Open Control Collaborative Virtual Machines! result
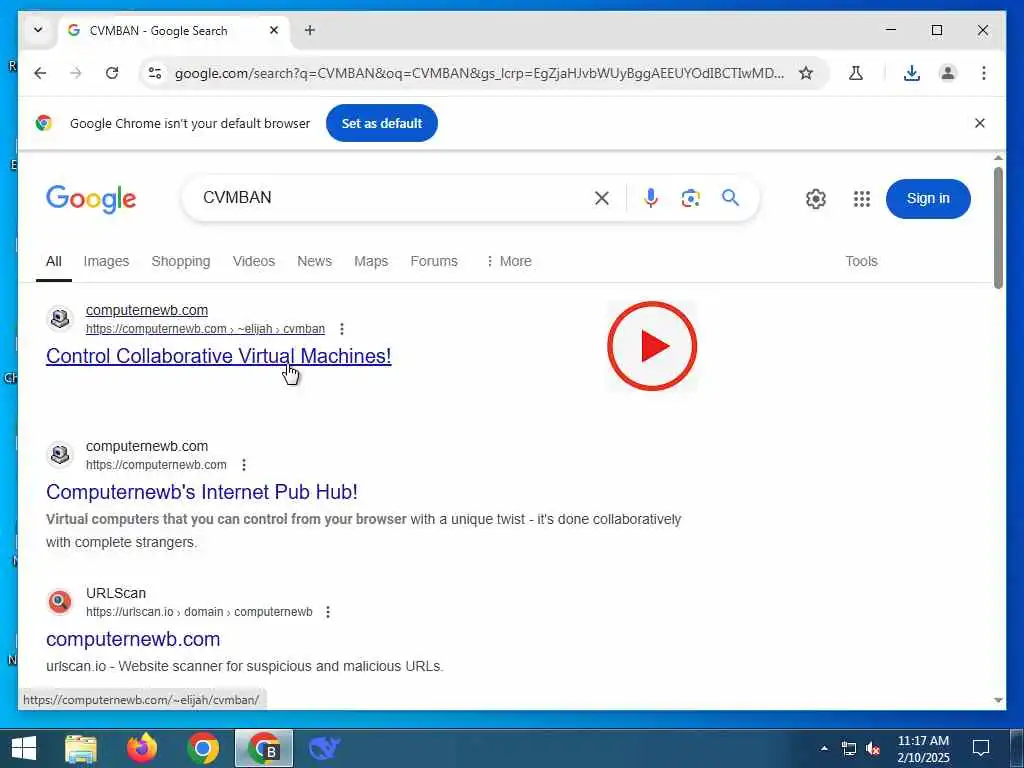 [219, 356]
